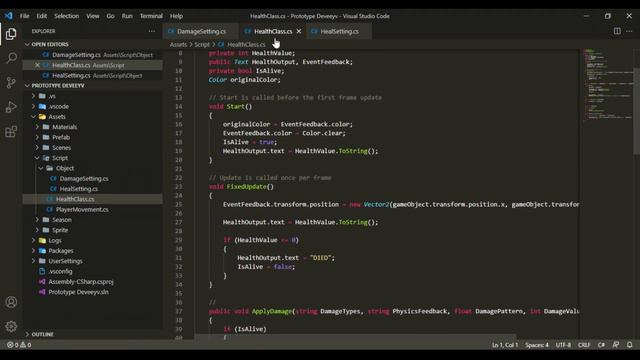Image resolution: width=640 pixels, height=360 pixels.
Task: Open the Edit menu
Action: pyautogui.click(x=42, y=16)
